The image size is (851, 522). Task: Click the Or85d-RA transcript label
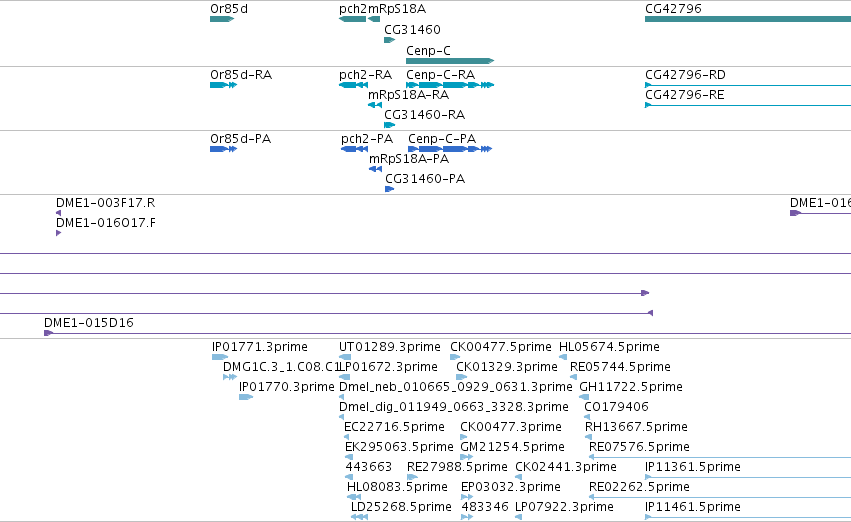[x=241, y=74]
